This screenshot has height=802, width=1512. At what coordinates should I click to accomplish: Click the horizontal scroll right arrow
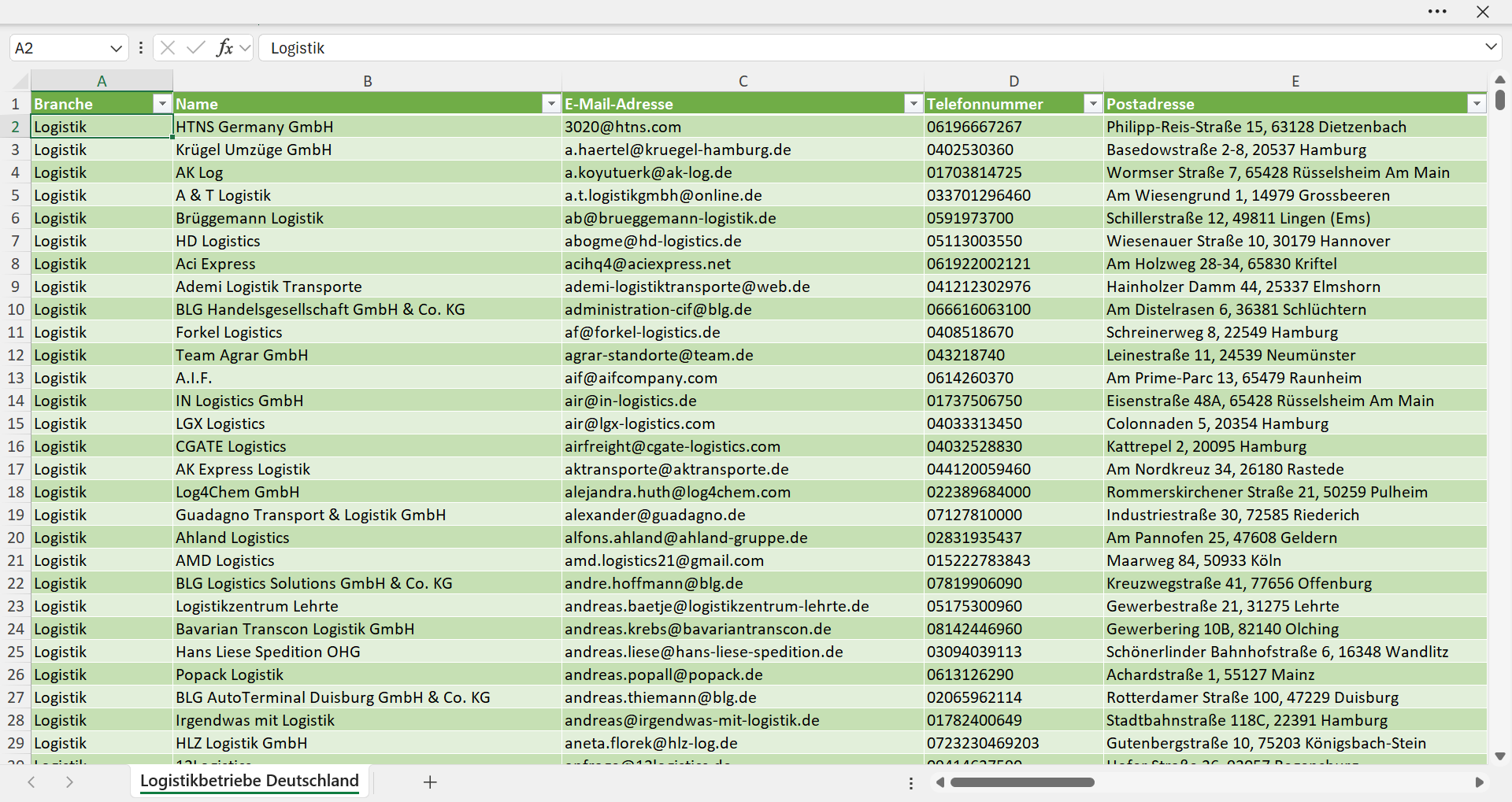pyautogui.click(x=1479, y=782)
